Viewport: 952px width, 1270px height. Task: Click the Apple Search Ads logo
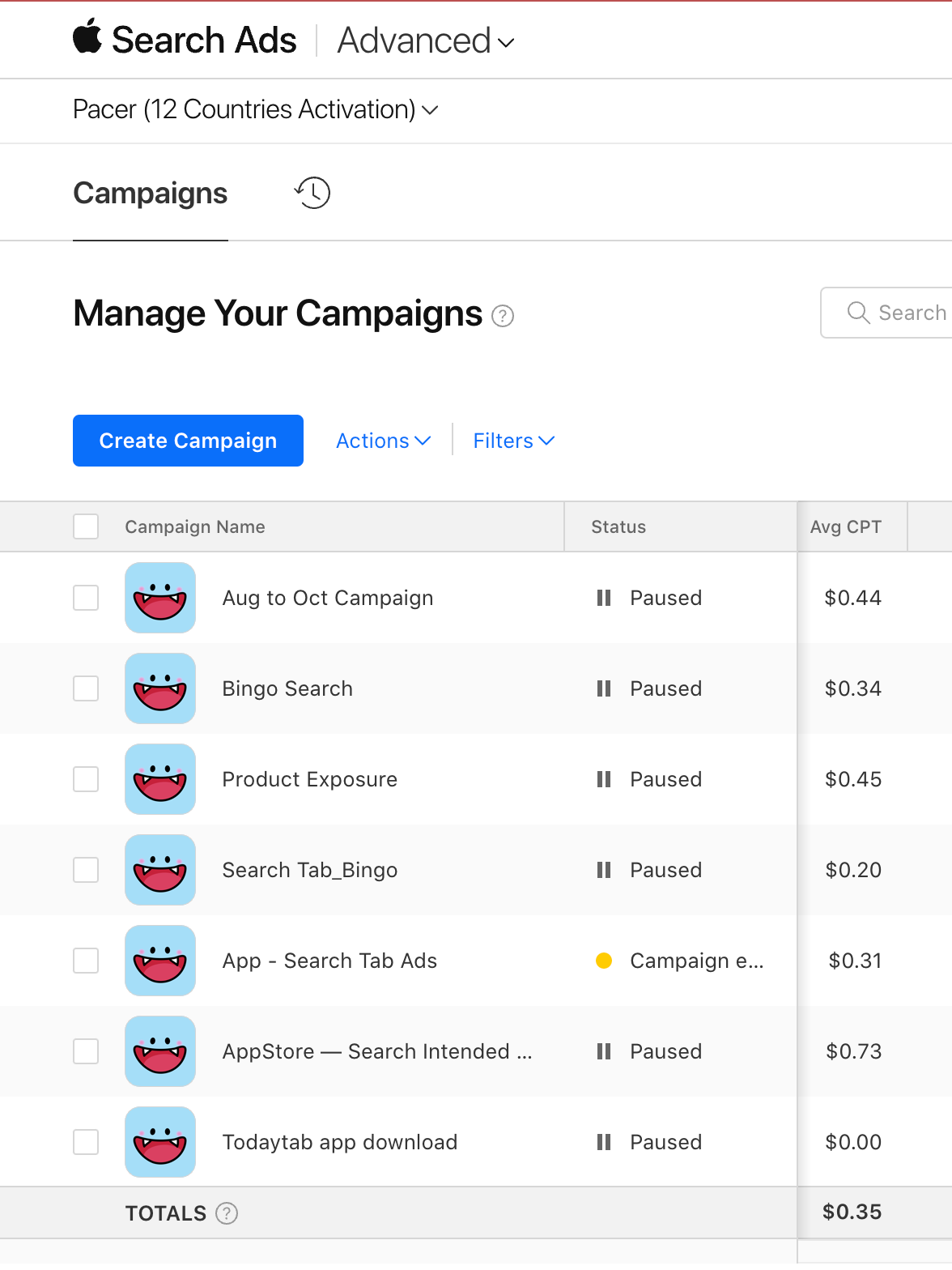(185, 40)
